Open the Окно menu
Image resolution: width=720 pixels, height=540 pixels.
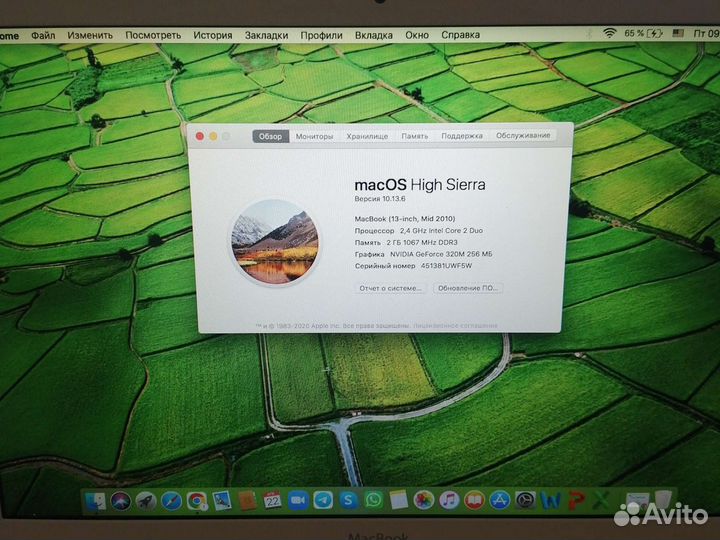click(x=417, y=35)
